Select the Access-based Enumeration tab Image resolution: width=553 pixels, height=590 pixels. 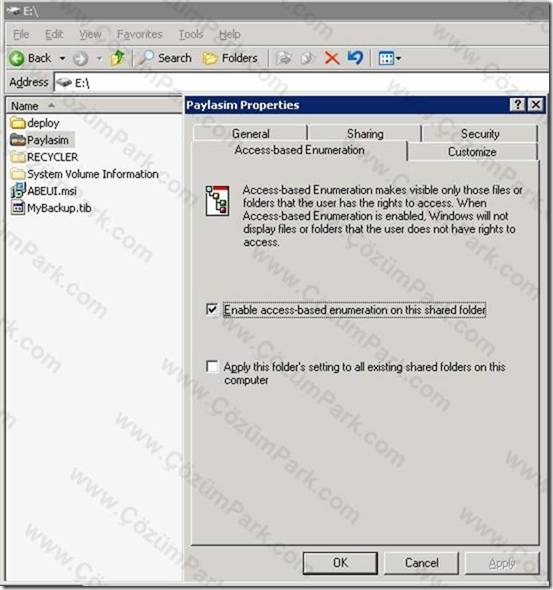tap(299, 150)
